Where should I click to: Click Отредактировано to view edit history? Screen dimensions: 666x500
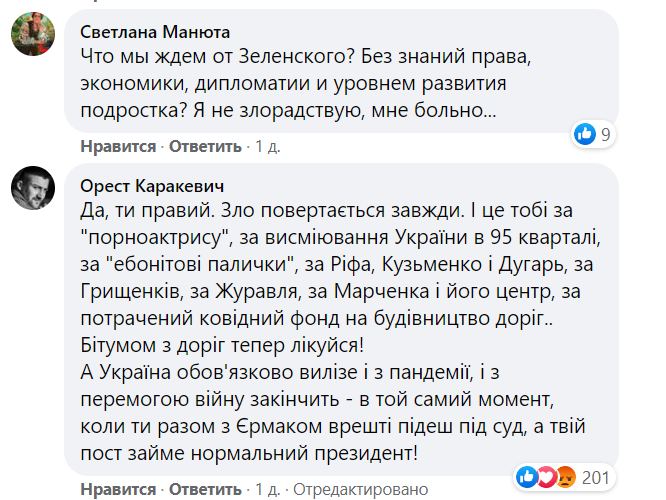(x=361, y=489)
